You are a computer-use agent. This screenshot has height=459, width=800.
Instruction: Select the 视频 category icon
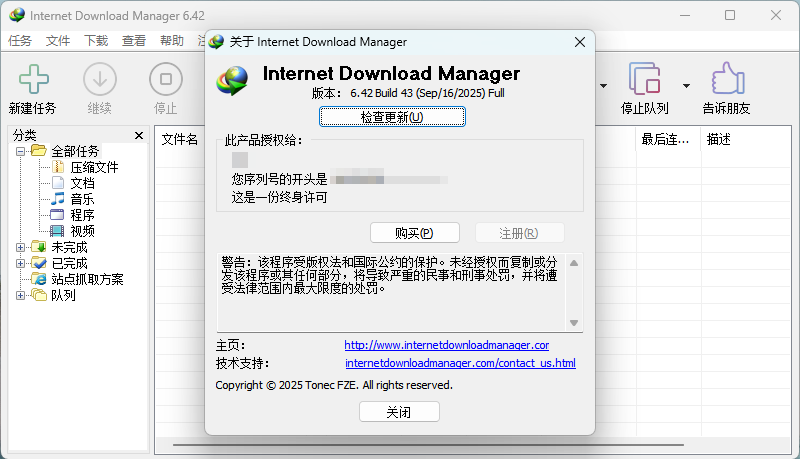tap(57, 231)
